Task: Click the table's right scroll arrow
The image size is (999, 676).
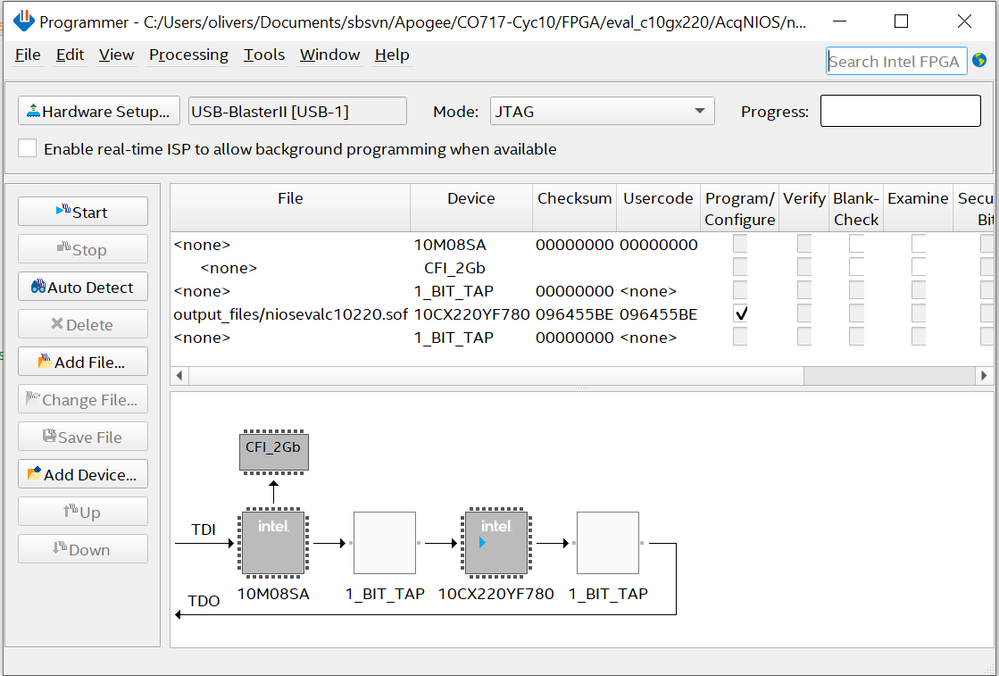Action: point(984,375)
